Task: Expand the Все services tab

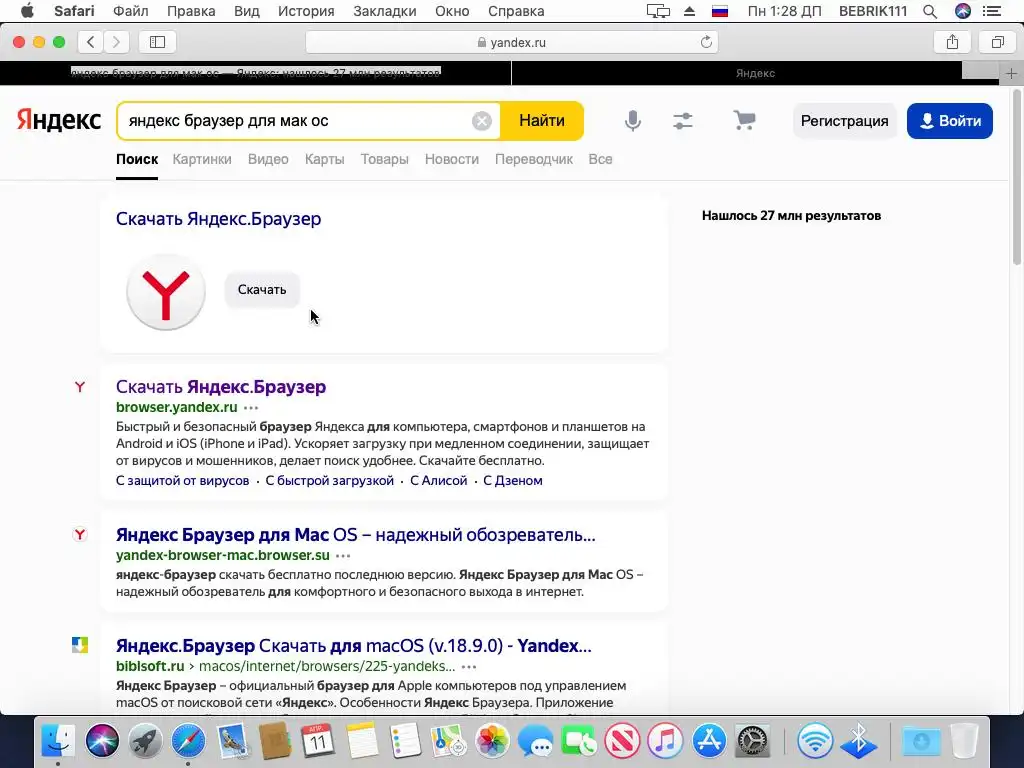Action: (600, 159)
